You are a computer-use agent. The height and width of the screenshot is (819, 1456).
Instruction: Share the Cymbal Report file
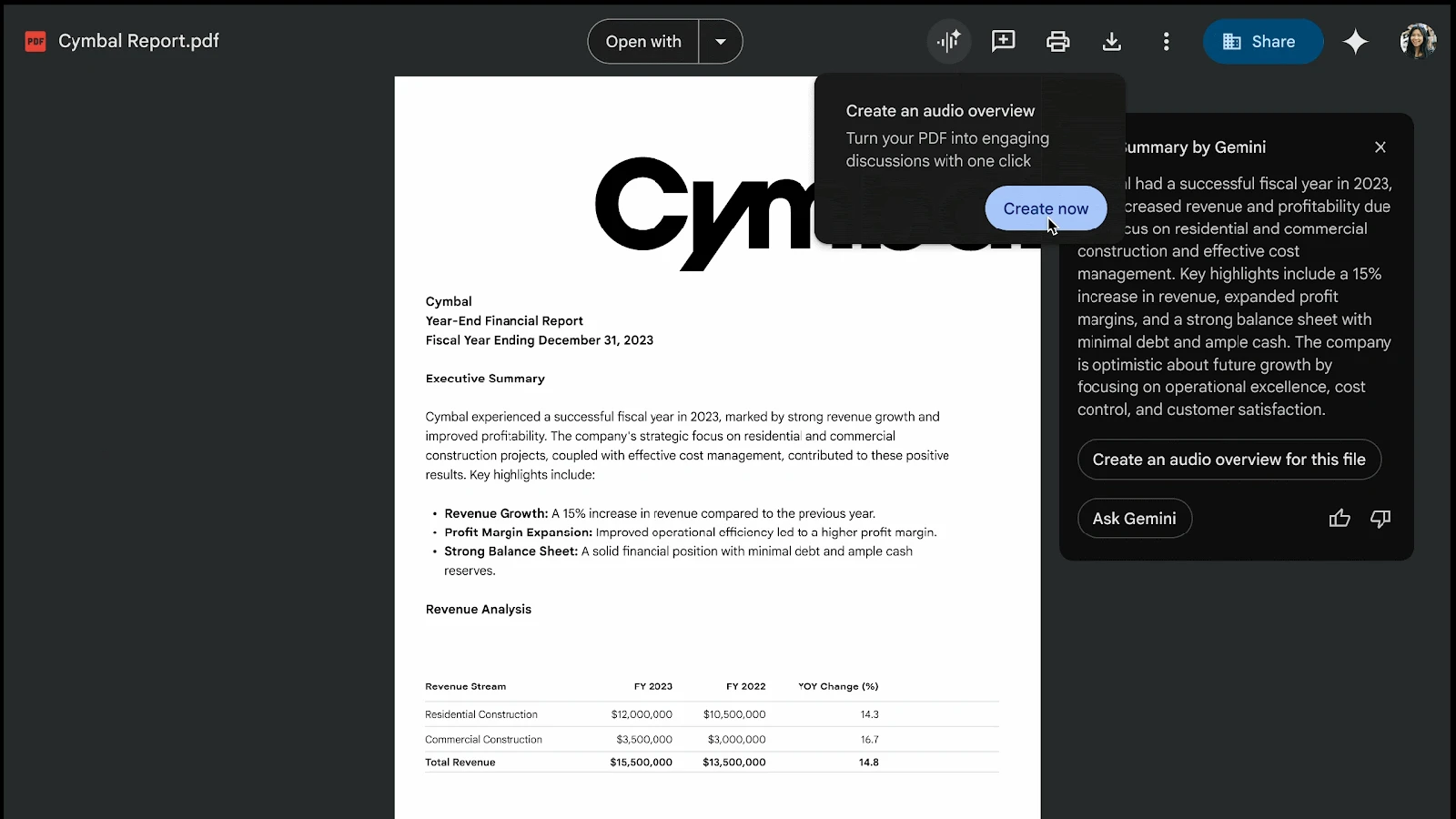tap(1263, 41)
